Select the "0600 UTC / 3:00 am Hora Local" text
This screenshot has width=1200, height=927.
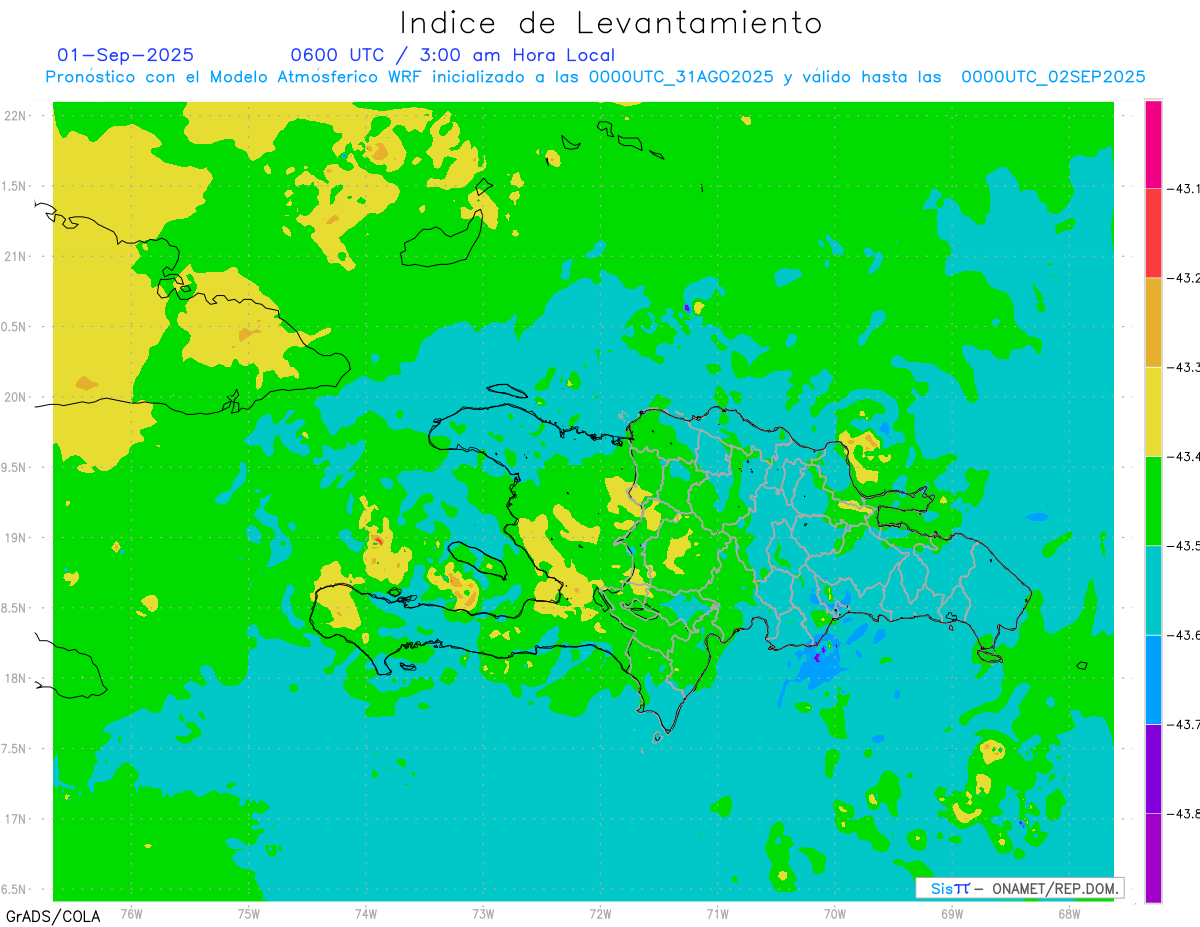click(x=452, y=55)
